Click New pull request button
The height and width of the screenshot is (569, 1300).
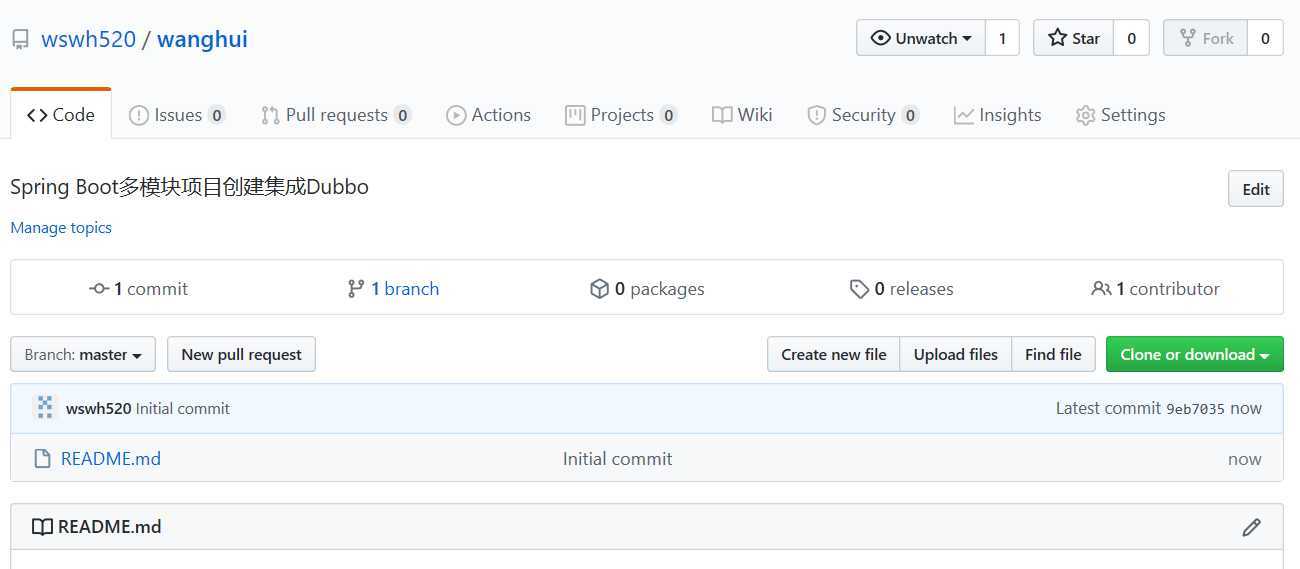click(x=241, y=355)
